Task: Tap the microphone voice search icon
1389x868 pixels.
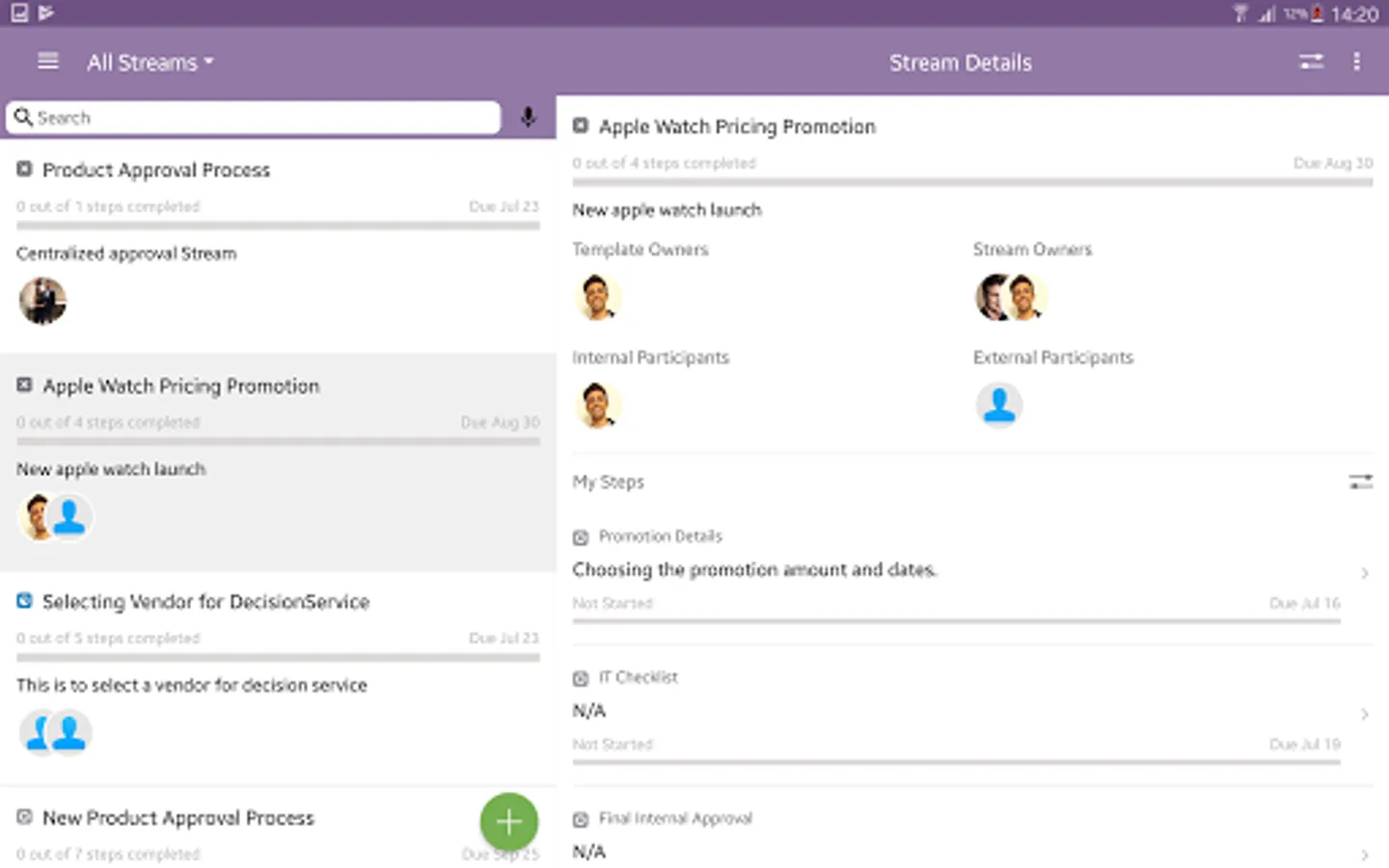Action: pyautogui.click(x=528, y=118)
